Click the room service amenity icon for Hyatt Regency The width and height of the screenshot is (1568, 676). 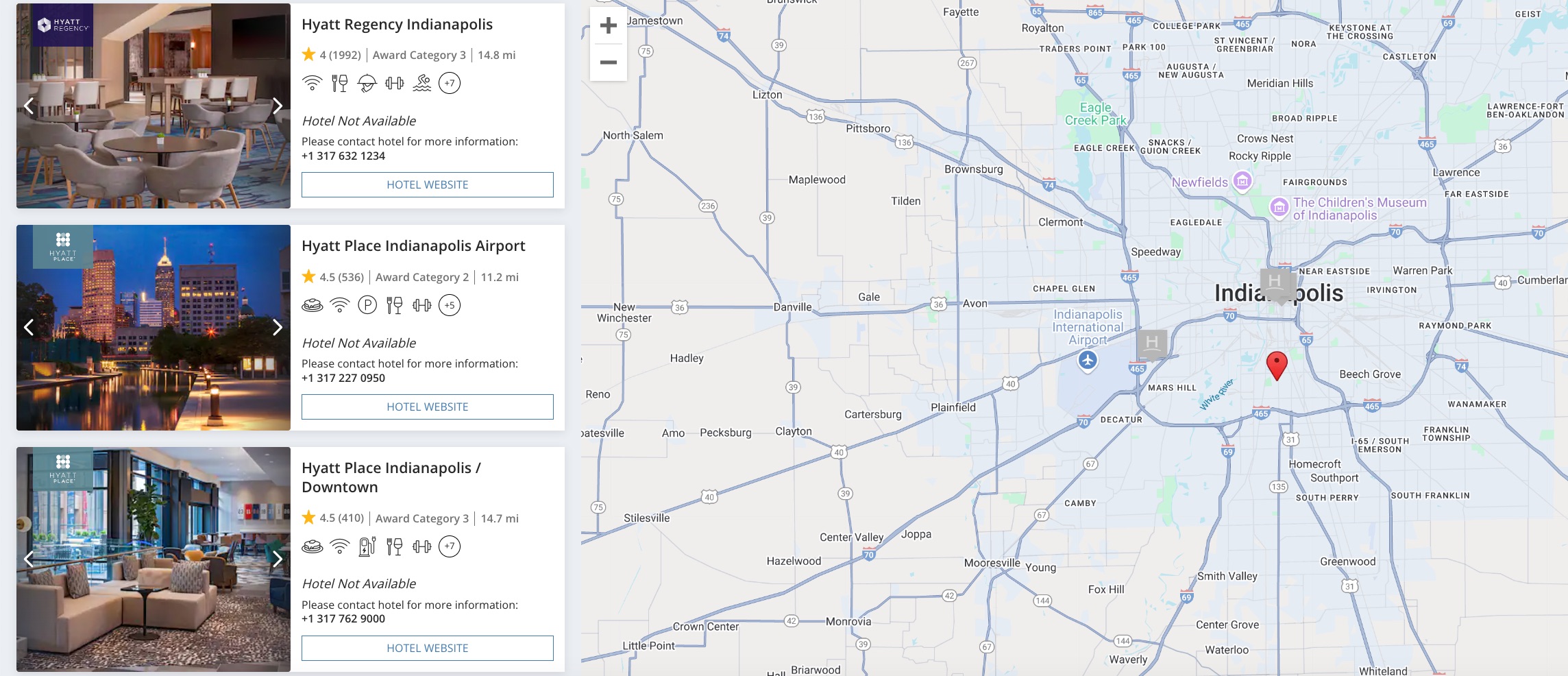(367, 83)
